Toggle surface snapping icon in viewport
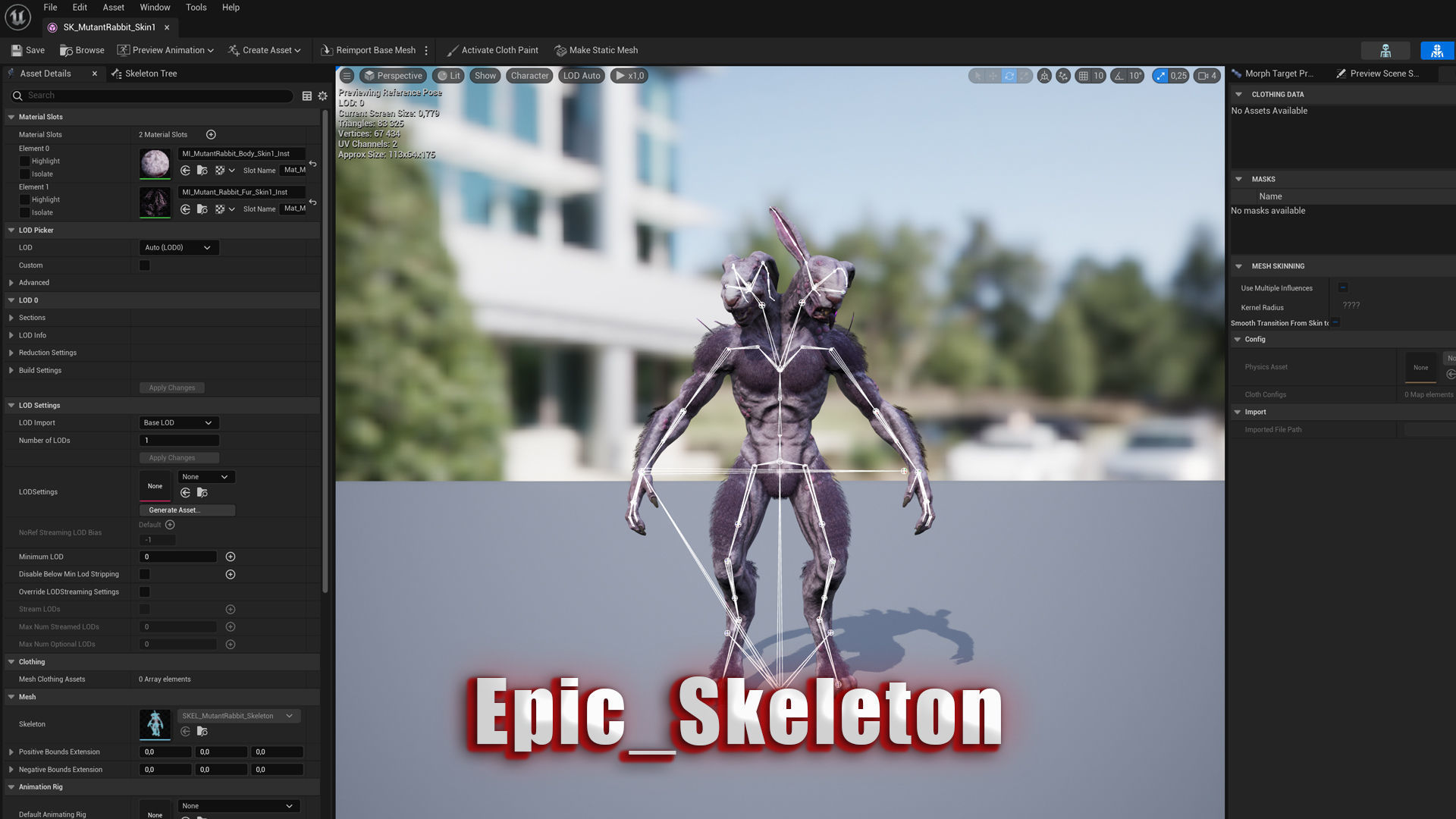Image resolution: width=1456 pixels, height=819 pixels. click(1063, 76)
